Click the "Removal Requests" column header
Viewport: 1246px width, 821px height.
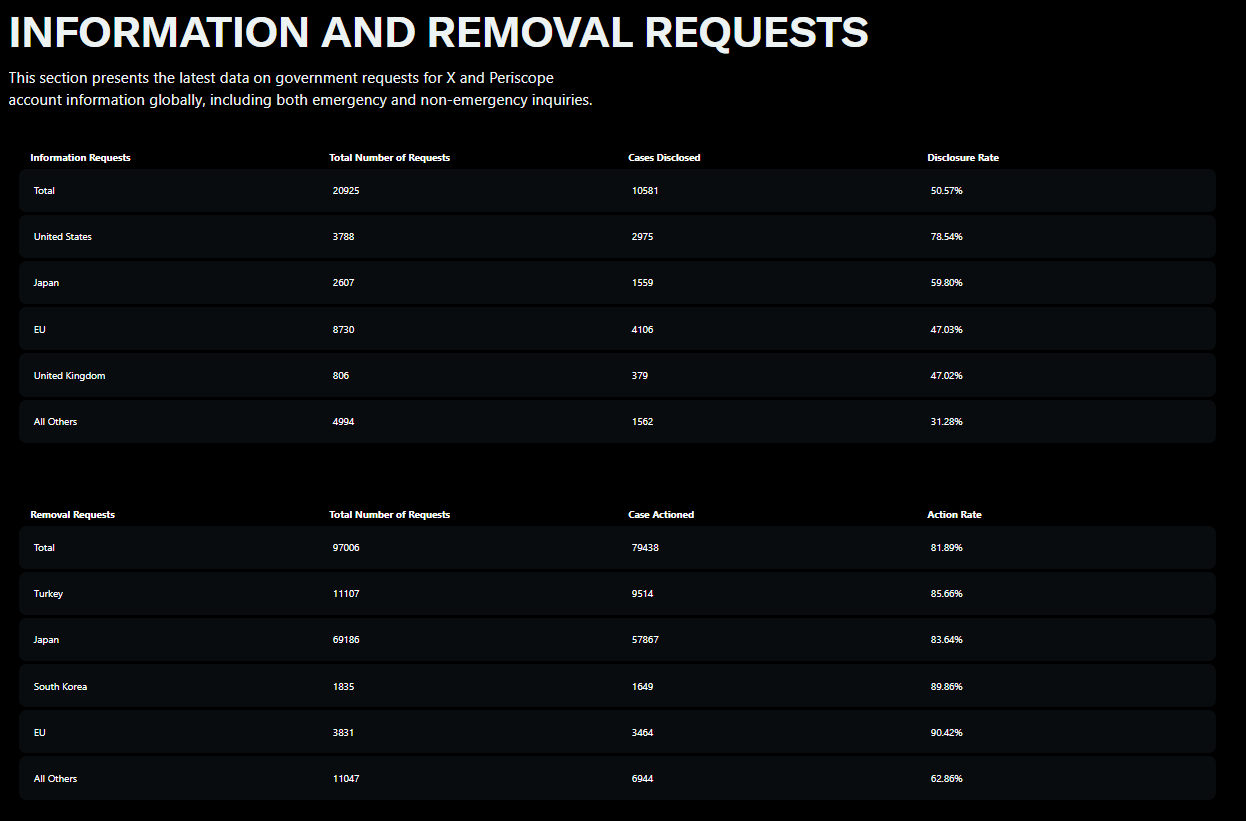72,515
